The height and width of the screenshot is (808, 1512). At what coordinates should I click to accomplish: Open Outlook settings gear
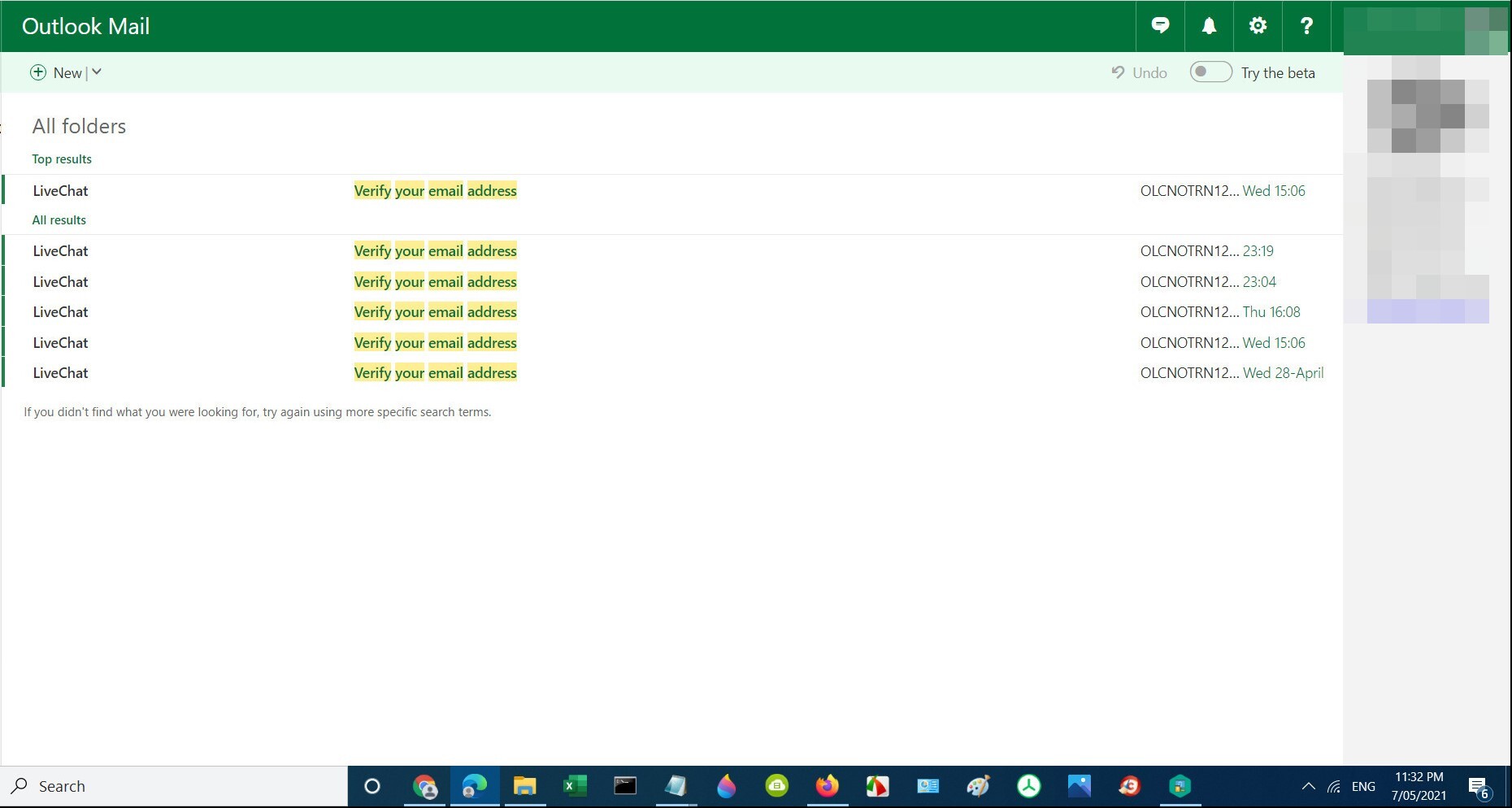[x=1258, y=26]
